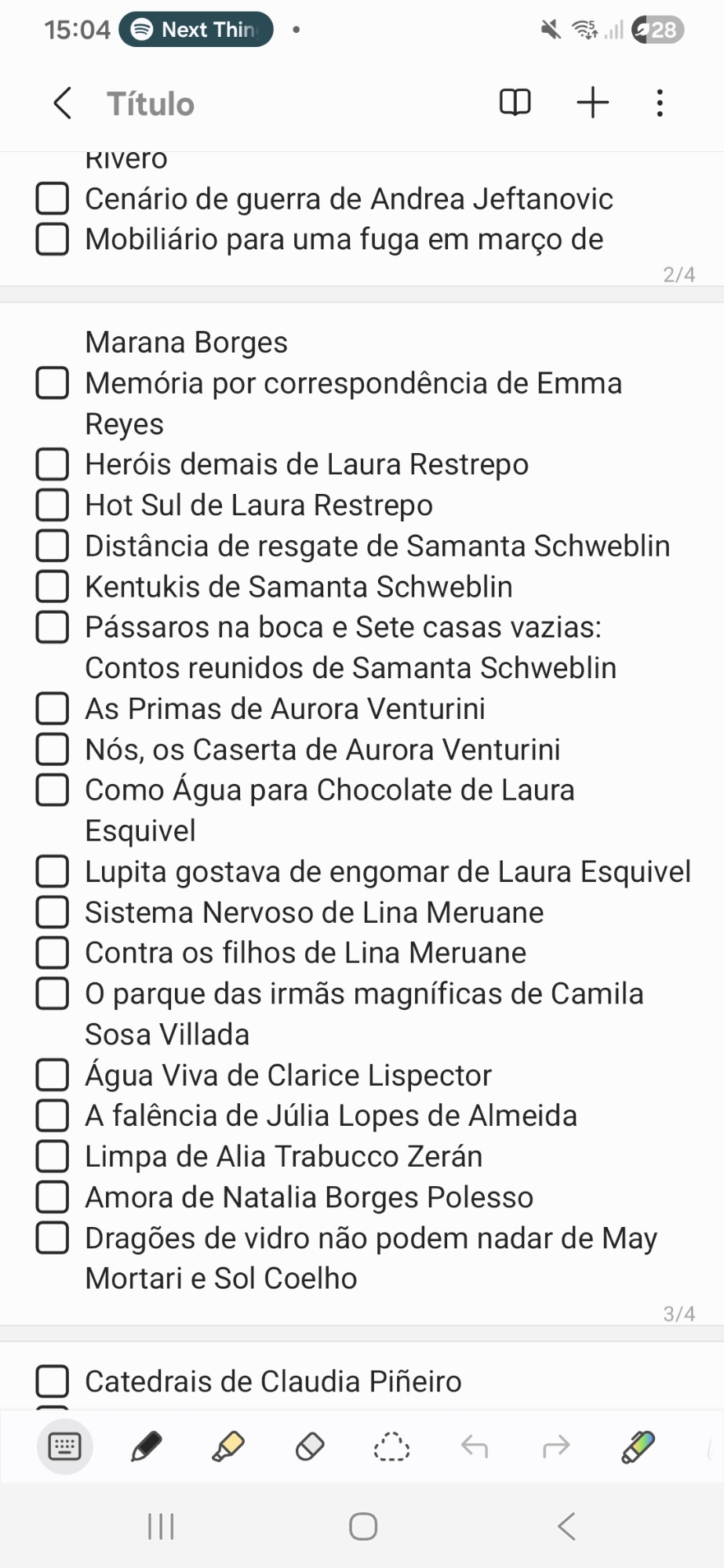Tap the Undo arrow

474,1446
